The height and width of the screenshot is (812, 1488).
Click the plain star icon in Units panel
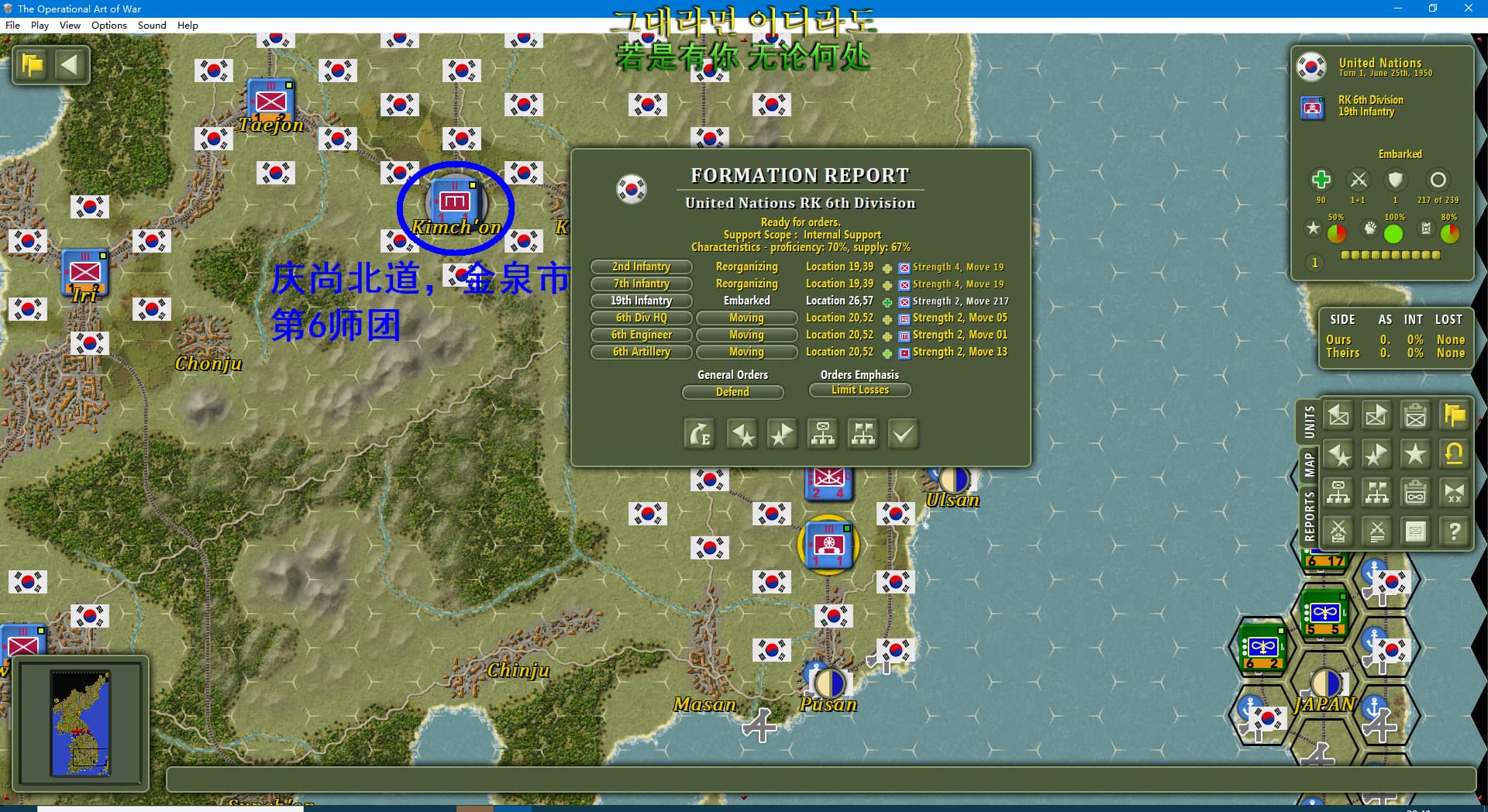pyautogui.click(x=1415, y=455)
